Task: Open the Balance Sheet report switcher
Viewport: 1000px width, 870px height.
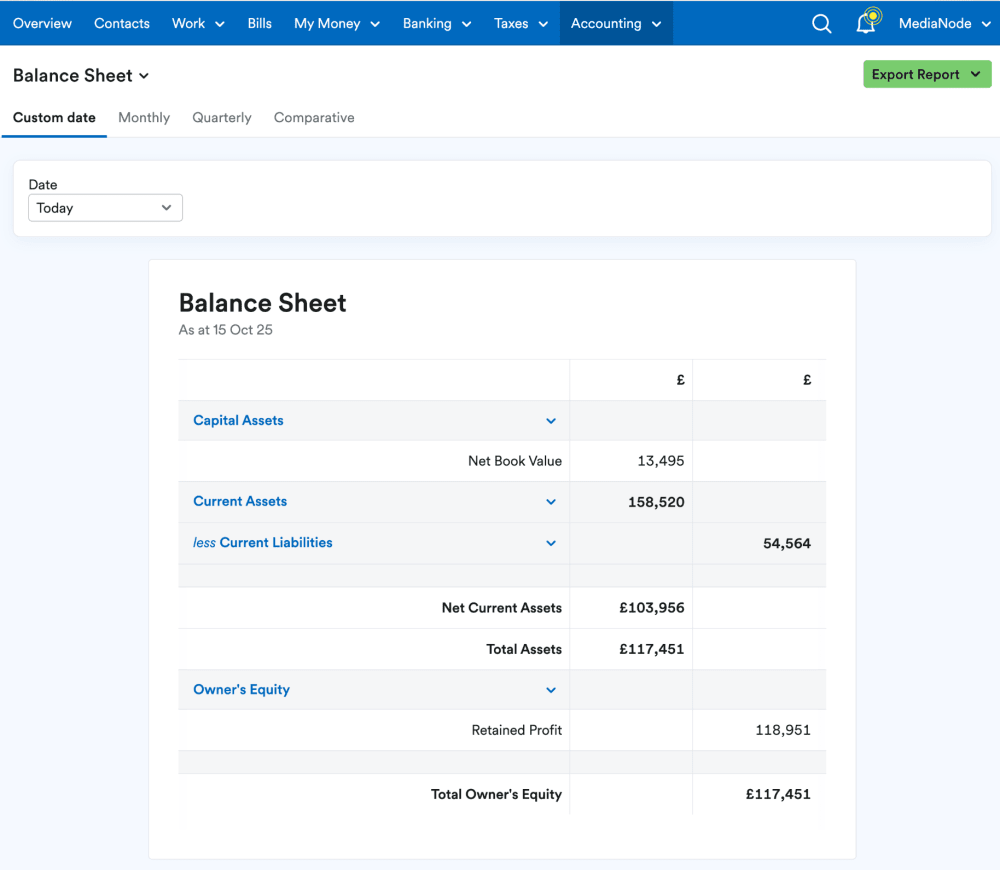Action: (x=81, y=75)
